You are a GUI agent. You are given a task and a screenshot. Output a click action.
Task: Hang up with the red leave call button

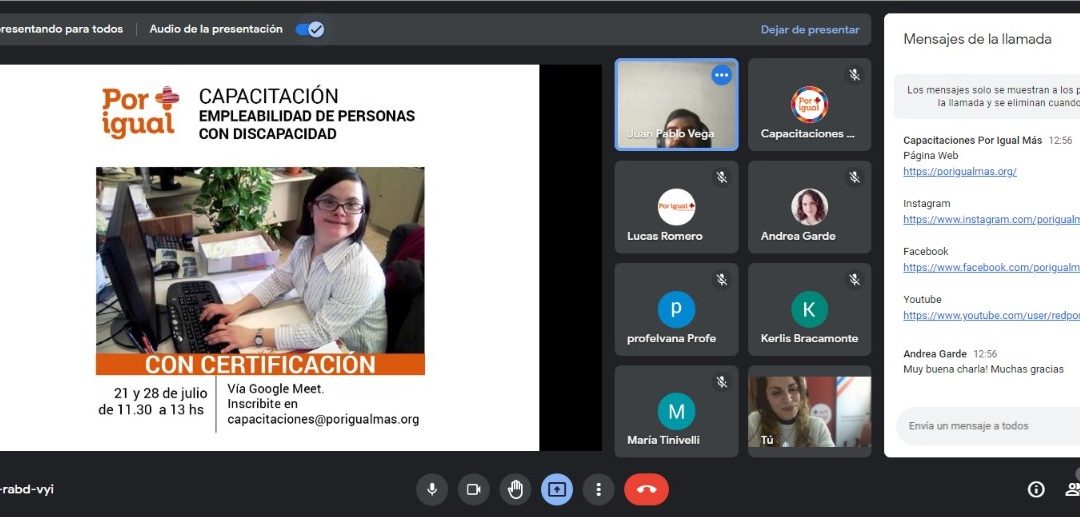(646, 489)
